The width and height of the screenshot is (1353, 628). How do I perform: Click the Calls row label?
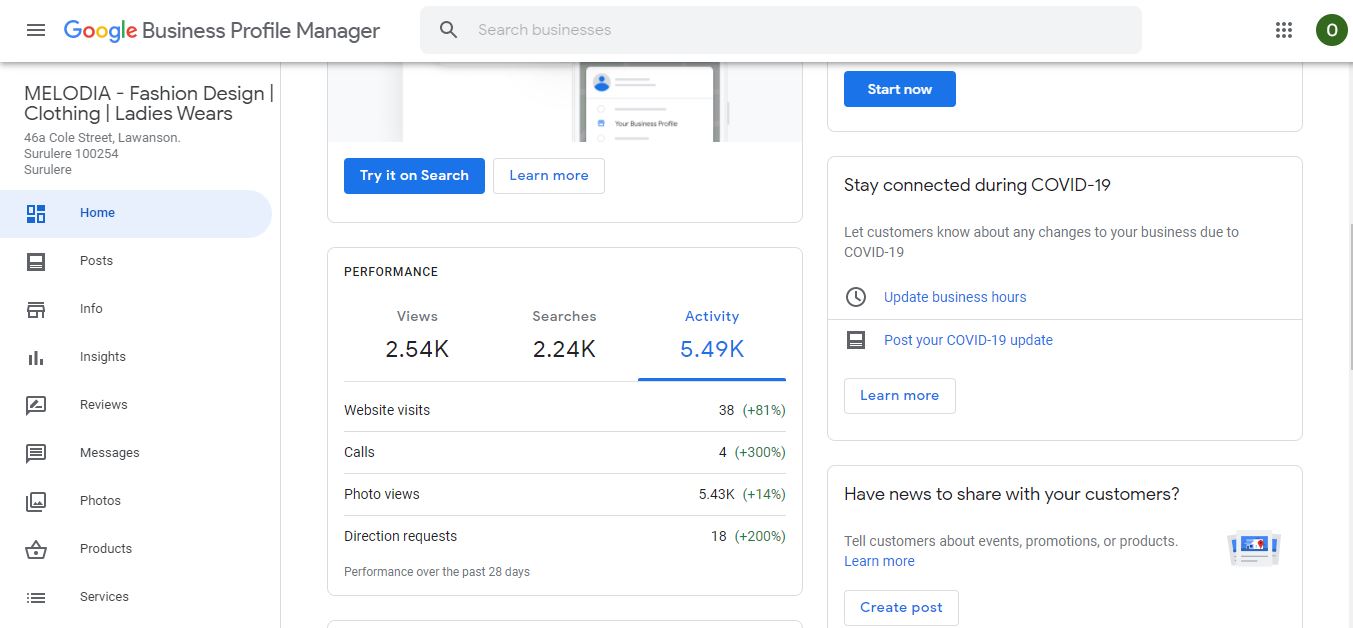tap(359, 452)
